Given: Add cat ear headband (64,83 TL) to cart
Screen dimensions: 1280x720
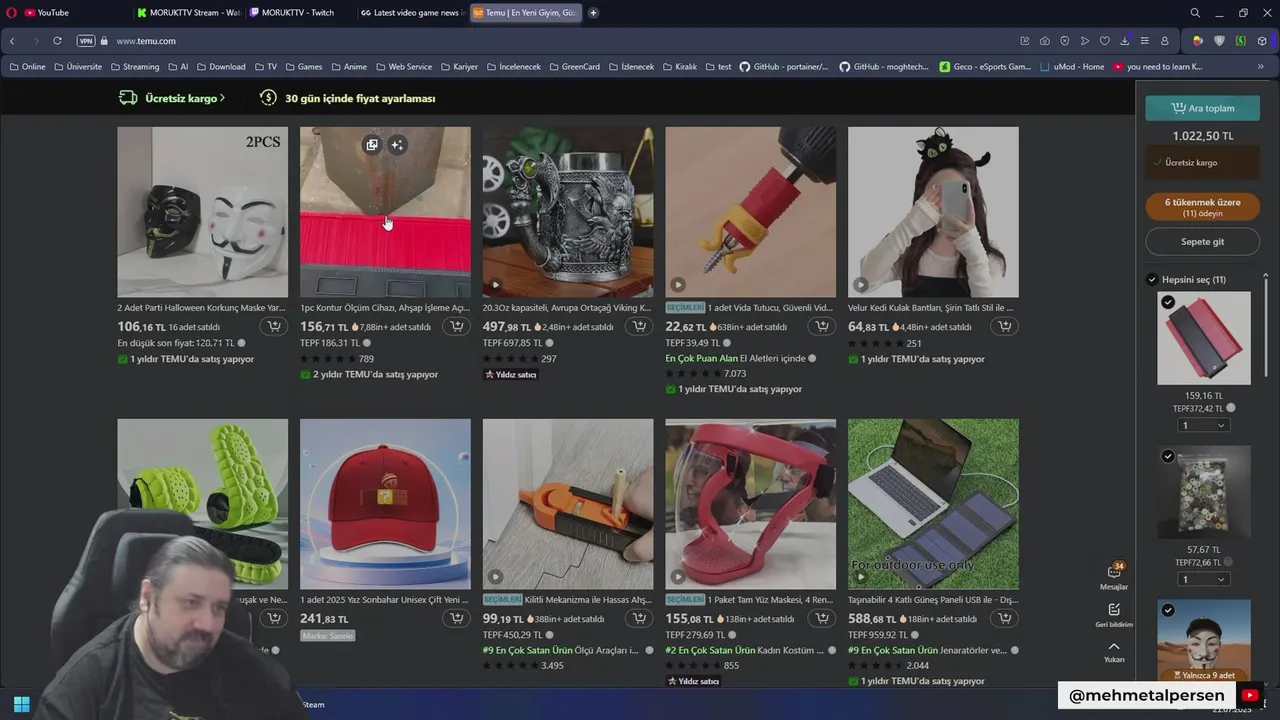Looking at the screenshot, I should click(x=1005, y=326).
